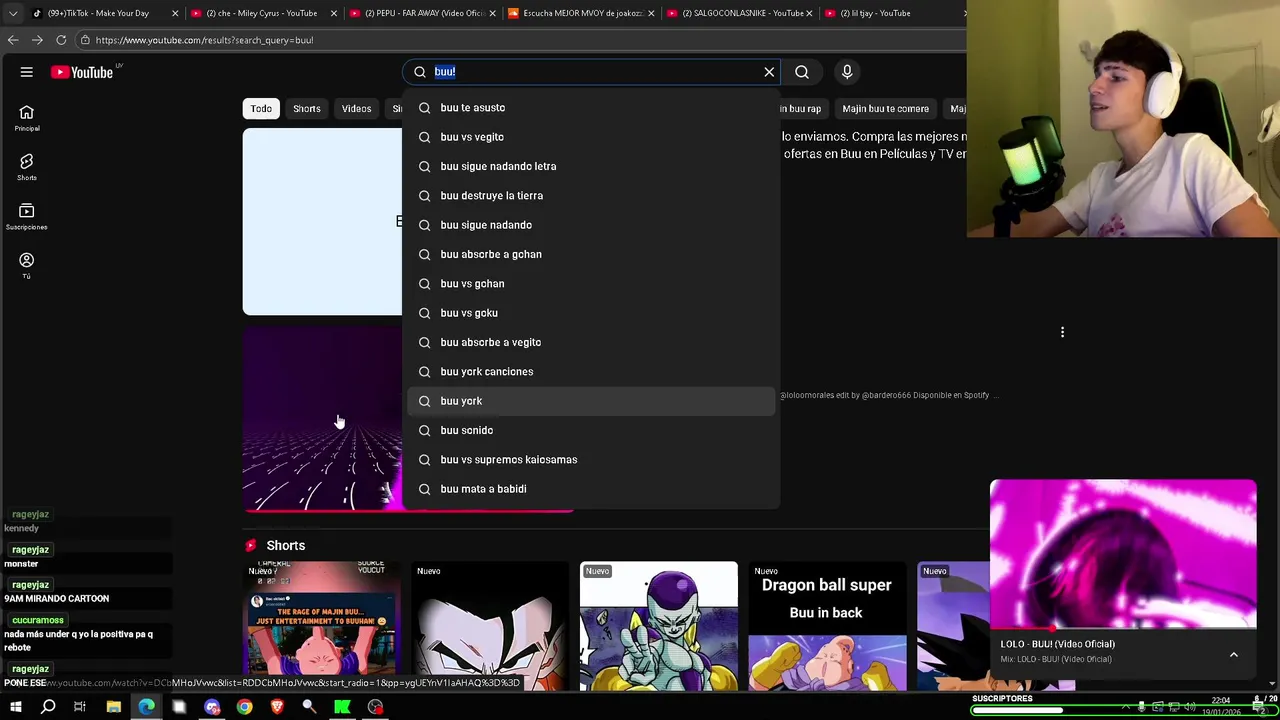Image resolution: width=1280 pixels, height=720 pixels.
Task: Open volume control in system tray
Action: pos(1191,707)
